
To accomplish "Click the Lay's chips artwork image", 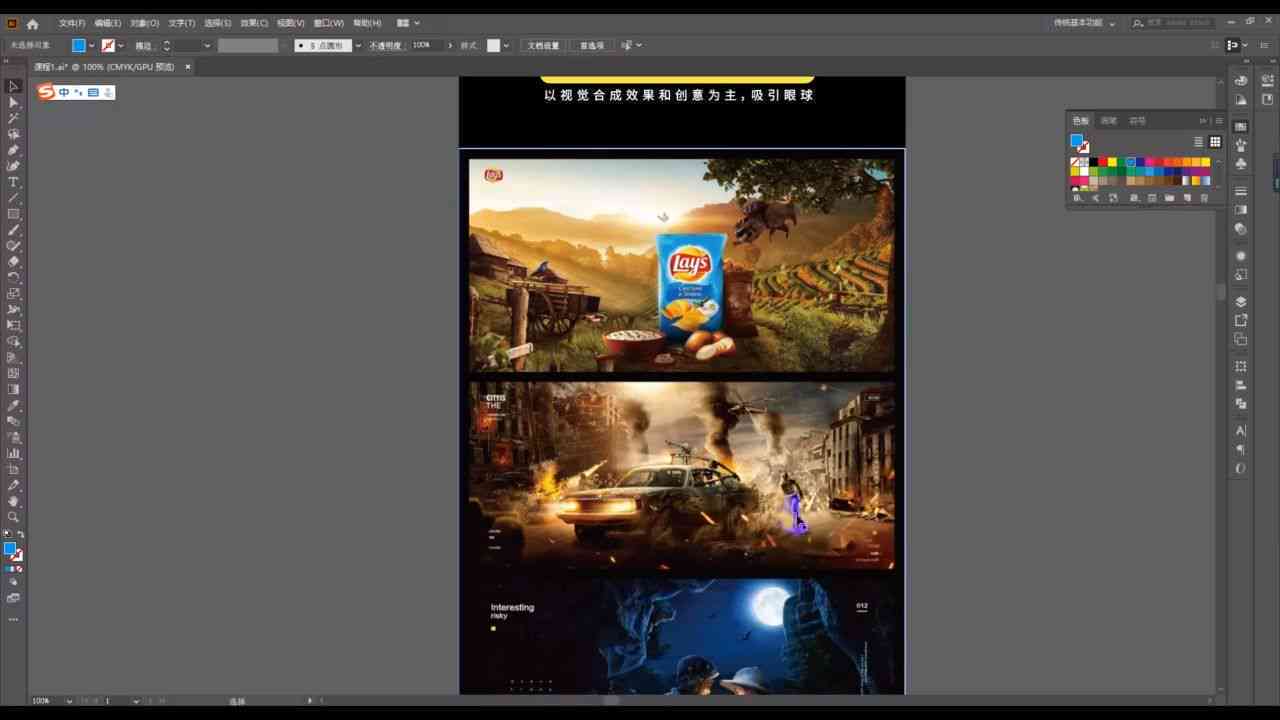I will pyautogui.click(x=682, y=265).
